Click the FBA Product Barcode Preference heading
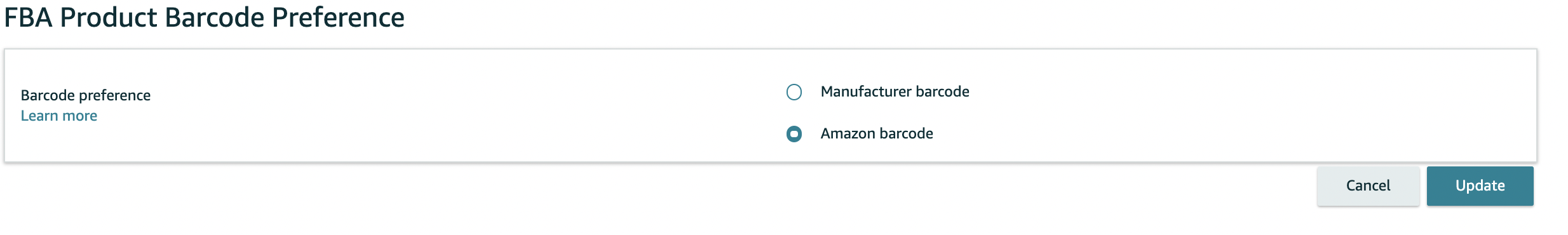 tap(204, 17)
